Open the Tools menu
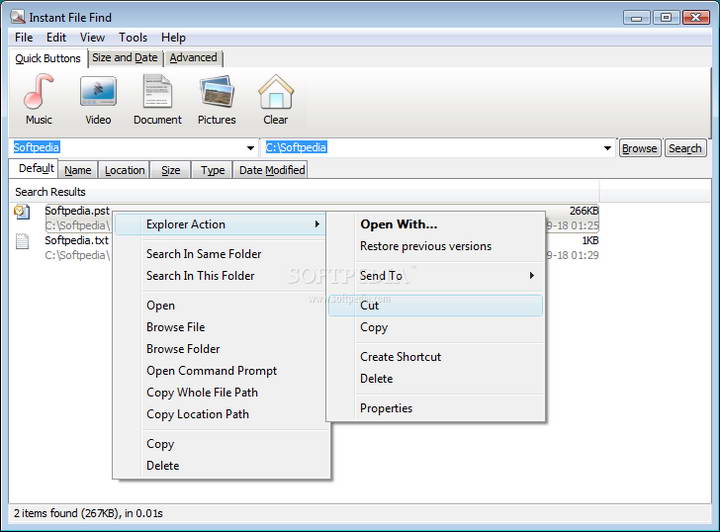The height and width of the screenshot is (532, 720). click(x=133, y=38)
